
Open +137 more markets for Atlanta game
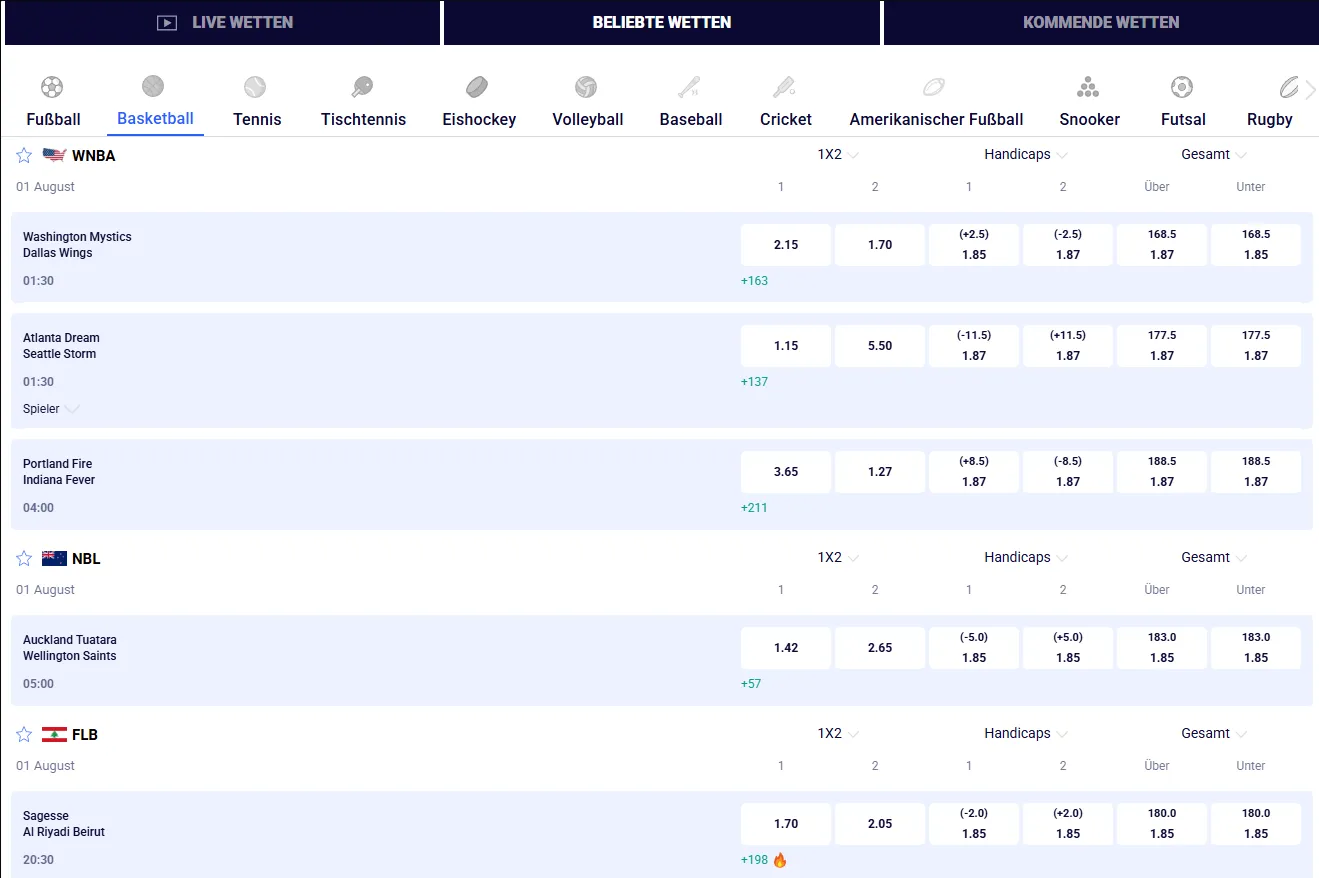click(x=754, y=382)
